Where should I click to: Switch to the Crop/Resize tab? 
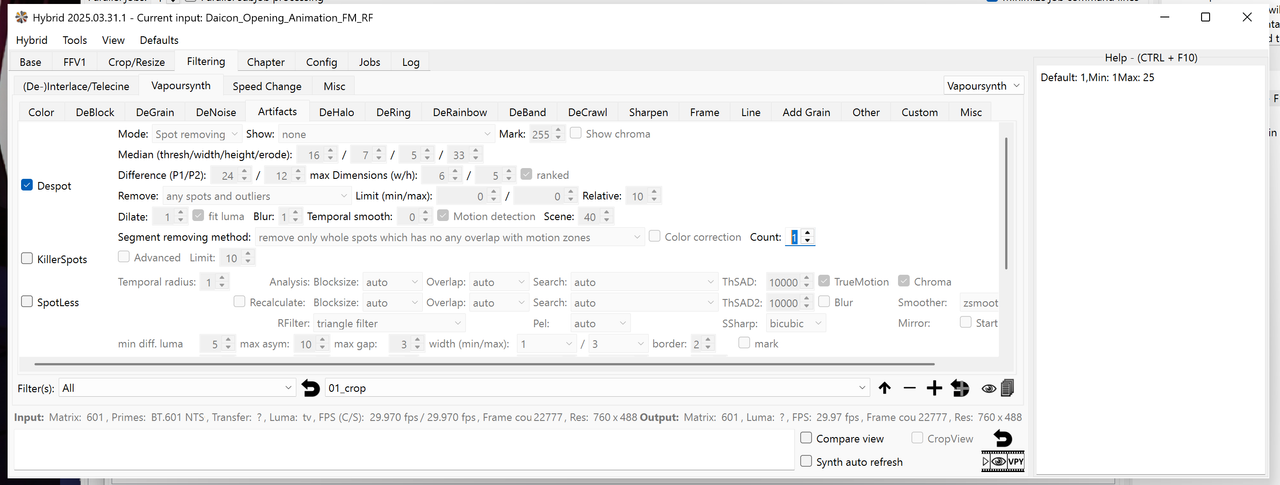pyautogui.click(x=137, y=62)
